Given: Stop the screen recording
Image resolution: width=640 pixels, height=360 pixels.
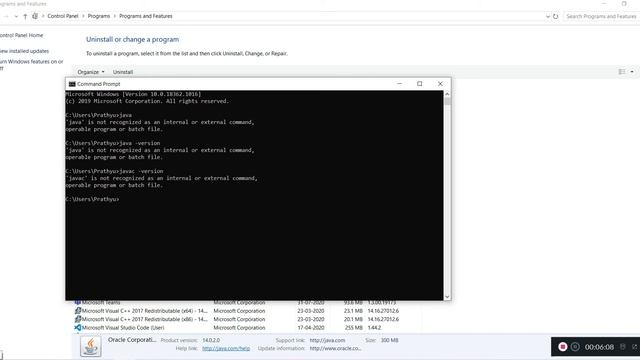Looking at the screenshot, I should [562, 347].
